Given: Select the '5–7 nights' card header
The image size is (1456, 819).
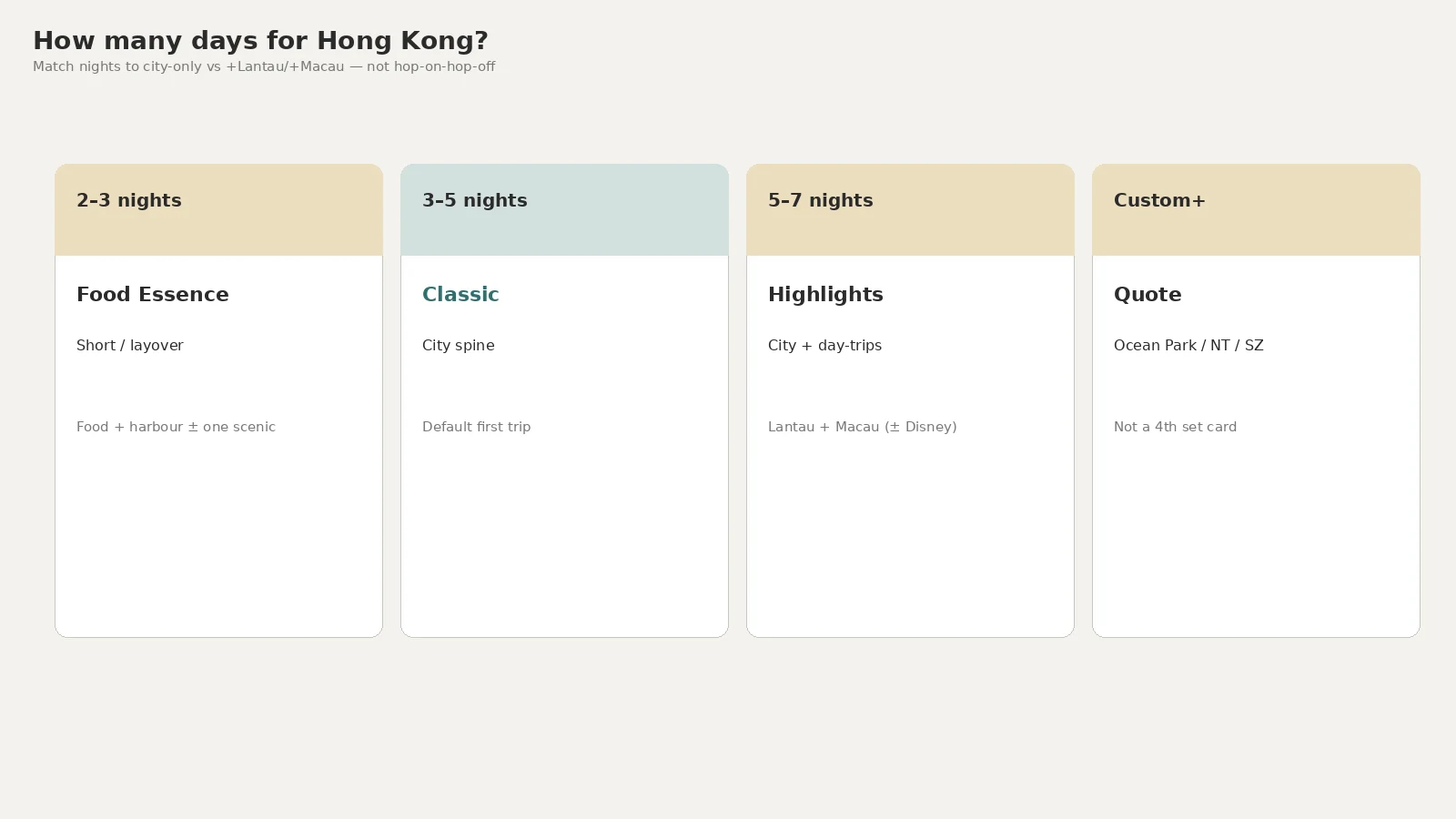Looking at the screenshot, I should (910, 210).
